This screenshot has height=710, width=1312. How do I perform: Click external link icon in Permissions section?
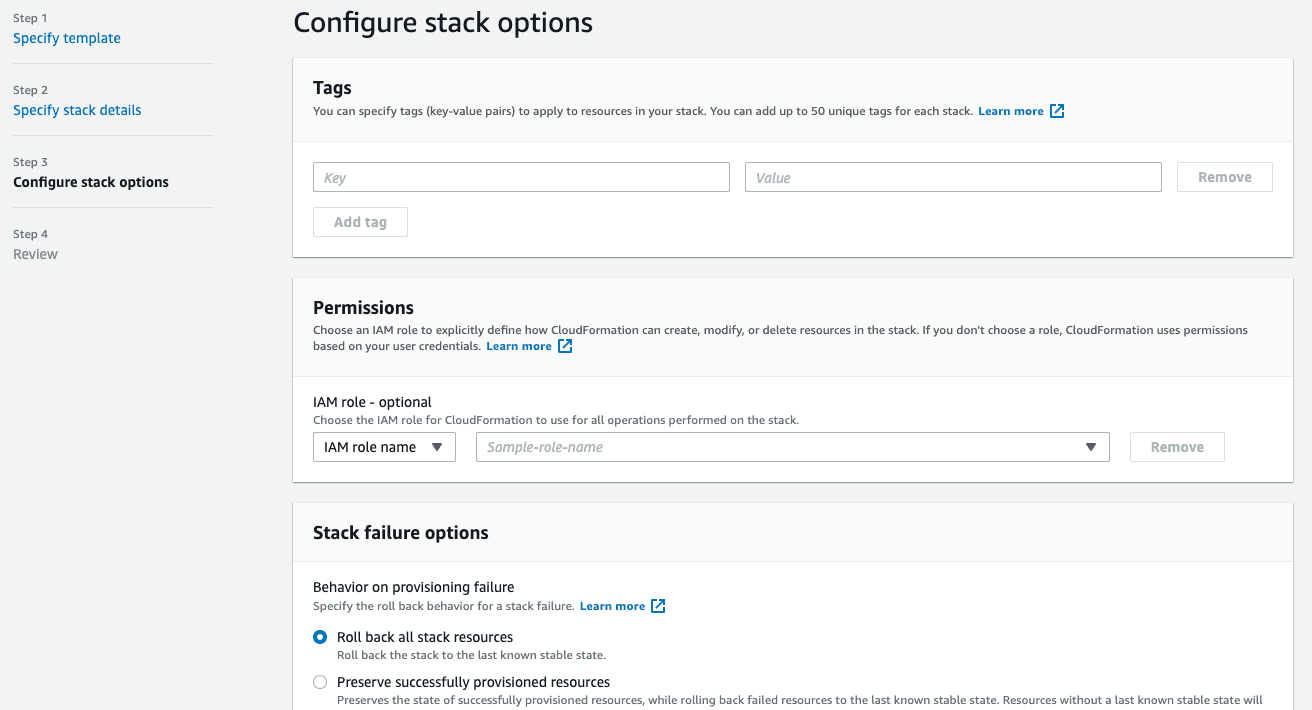(x=565, y=346)
